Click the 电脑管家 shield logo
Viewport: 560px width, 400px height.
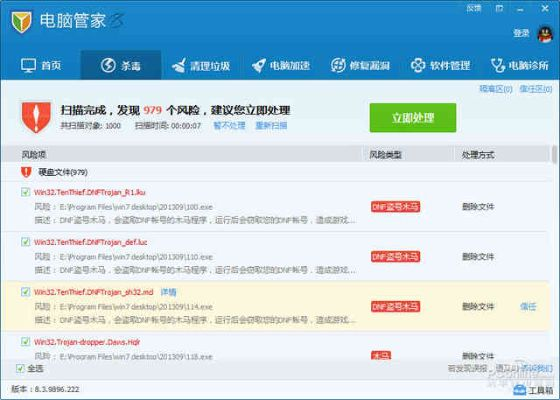pos(21,21)
